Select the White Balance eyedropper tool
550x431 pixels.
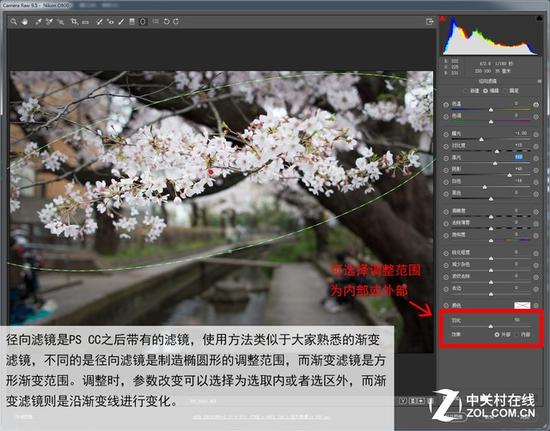pyautogui.click(x=38, y=22)
